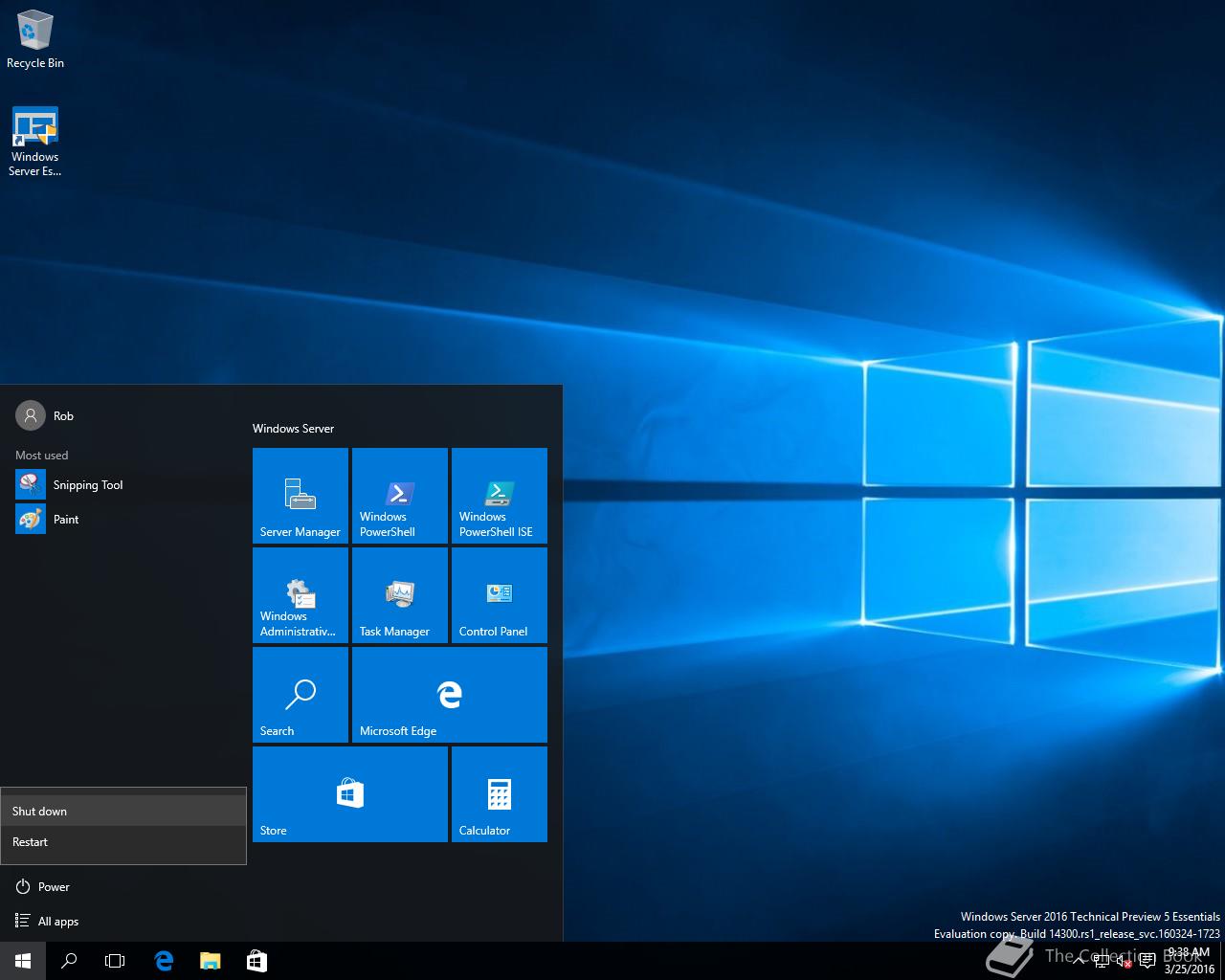Screen dimensions: 1225x980
Task: Click the Most used heading
Action: pyautogui.click(x=41, y=456)
